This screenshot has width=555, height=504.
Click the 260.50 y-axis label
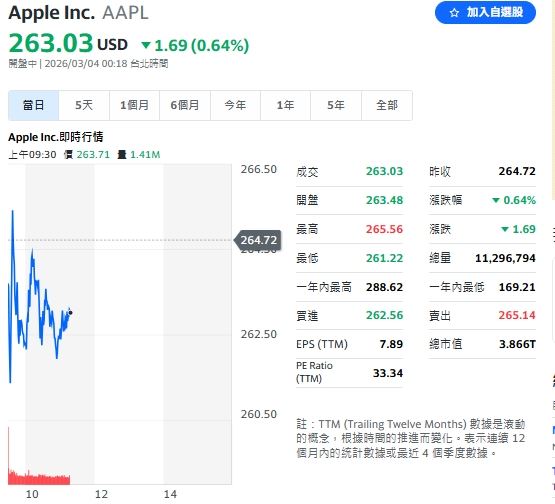(259, 414)
